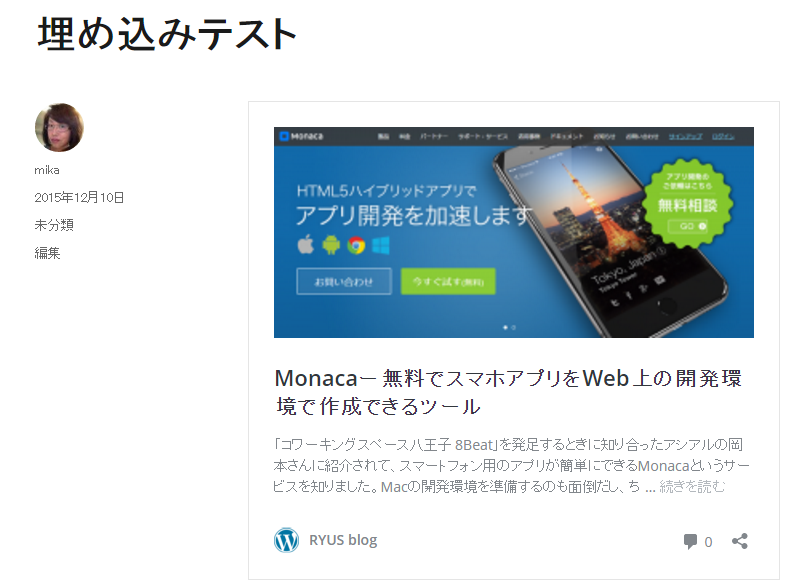The image size is (787, 585).
Task: Click the Chrome icon in the preview image
Action: click(356, 245)
